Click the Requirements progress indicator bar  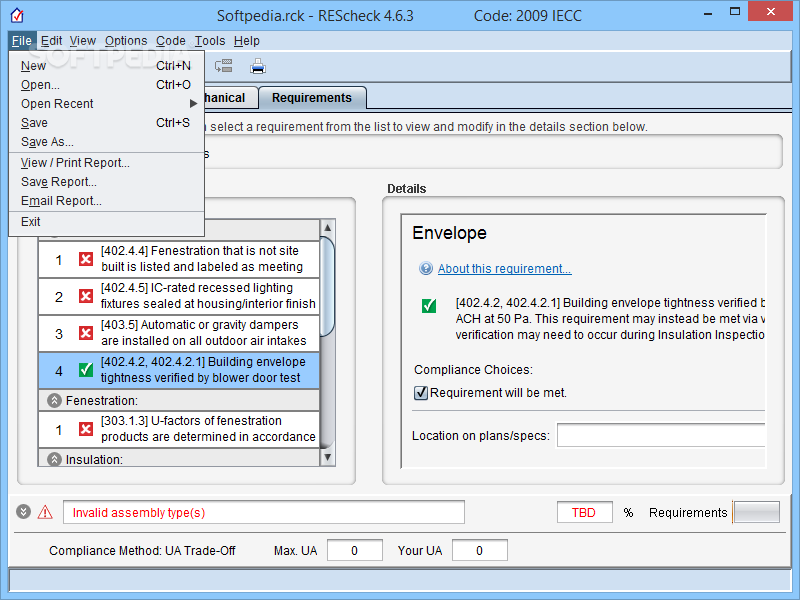[756, 512]
